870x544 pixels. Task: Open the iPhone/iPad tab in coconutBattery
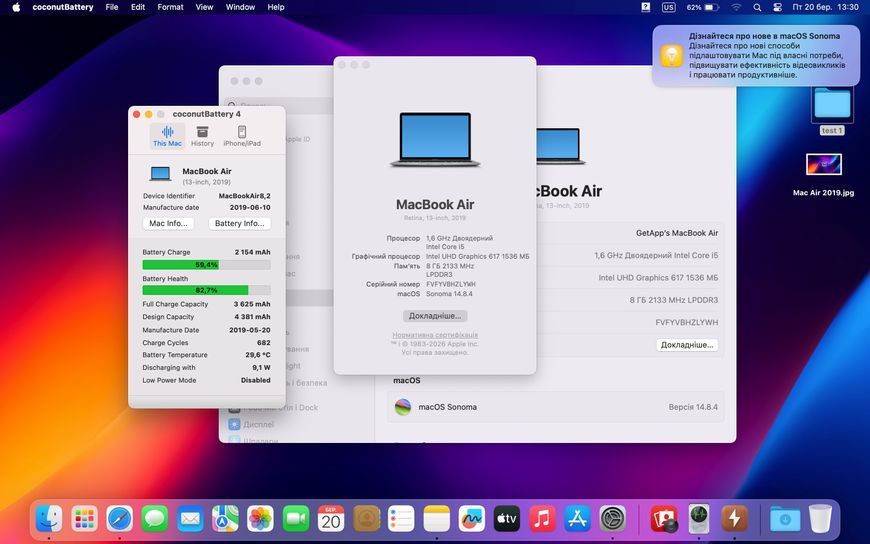click(x=242, y=136)
